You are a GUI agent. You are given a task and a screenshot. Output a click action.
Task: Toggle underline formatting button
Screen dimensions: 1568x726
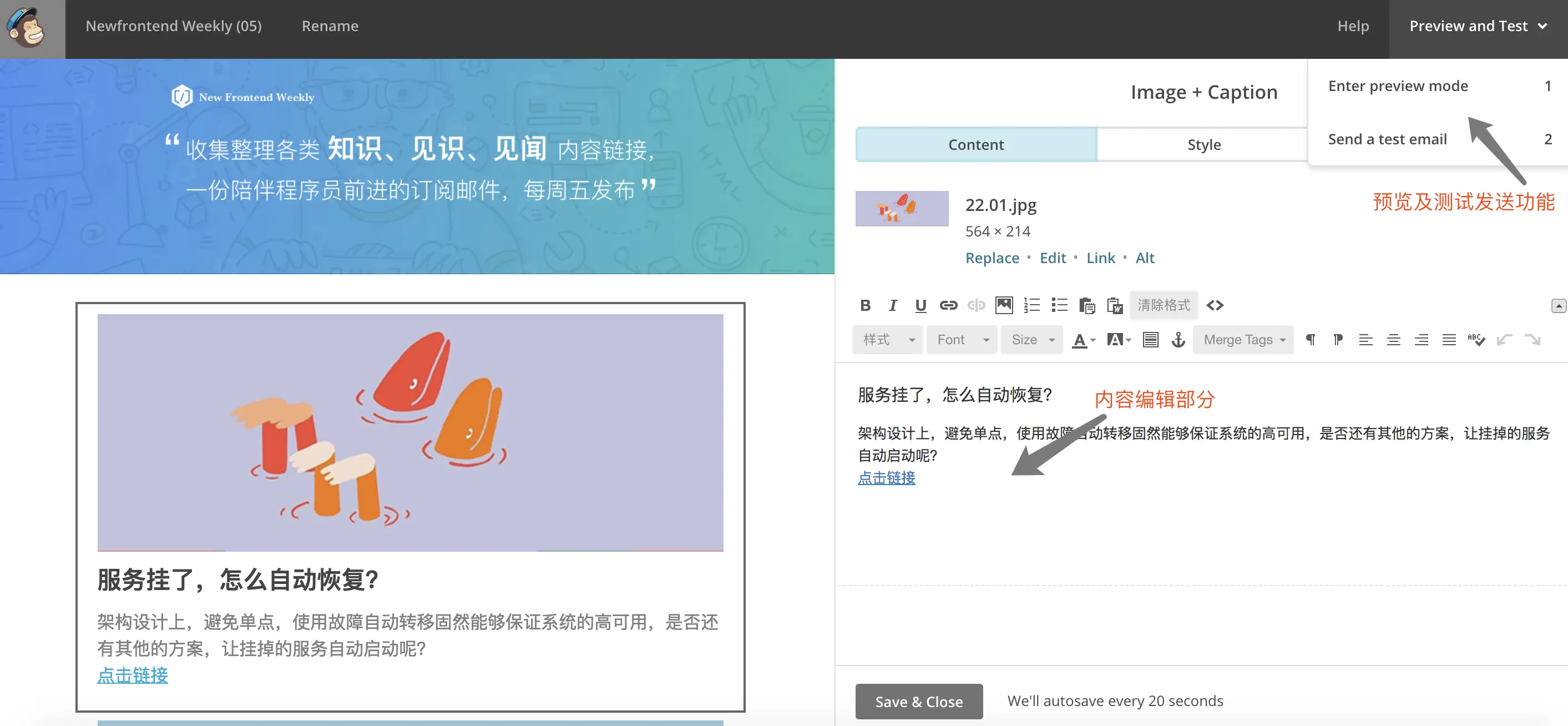920,305
